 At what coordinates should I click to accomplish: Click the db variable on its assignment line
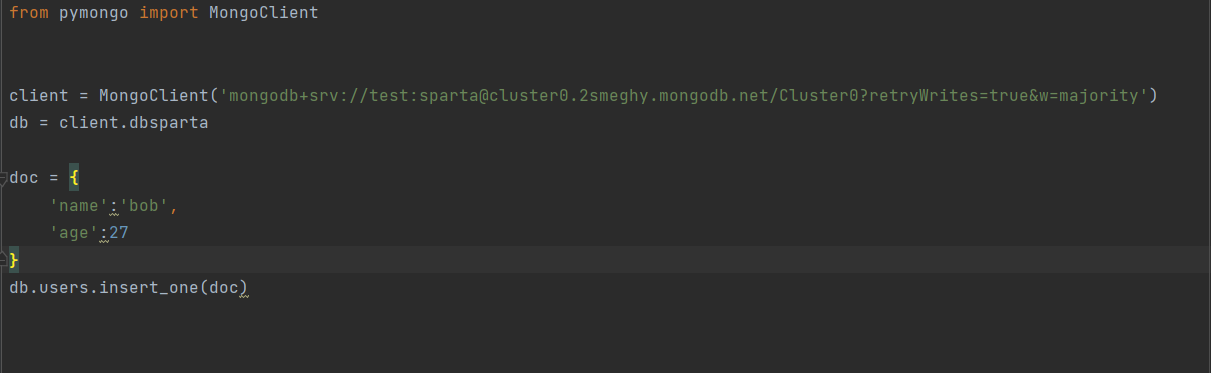(x=19, y=123)
